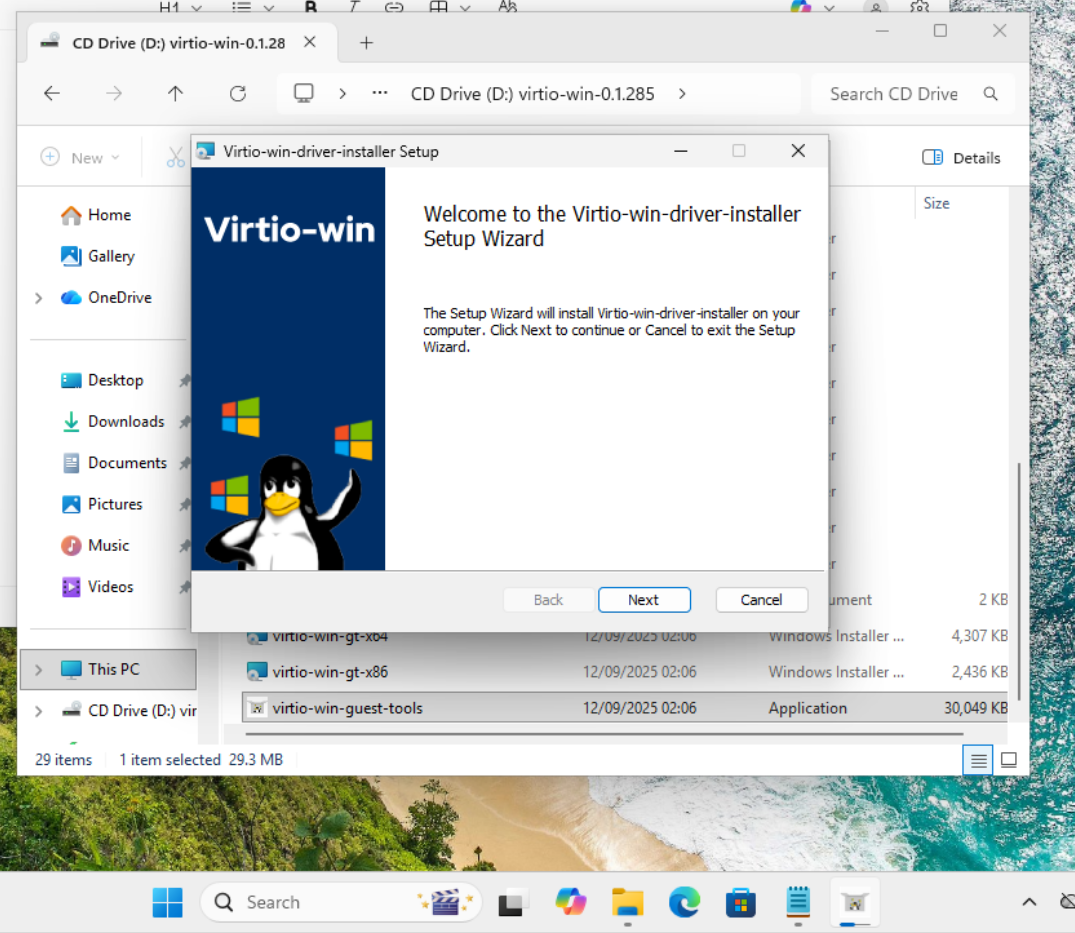This screenshot has height=933, width=1075.
Task: Launch Copilot from the taskbar
Action: click(571, 902)
